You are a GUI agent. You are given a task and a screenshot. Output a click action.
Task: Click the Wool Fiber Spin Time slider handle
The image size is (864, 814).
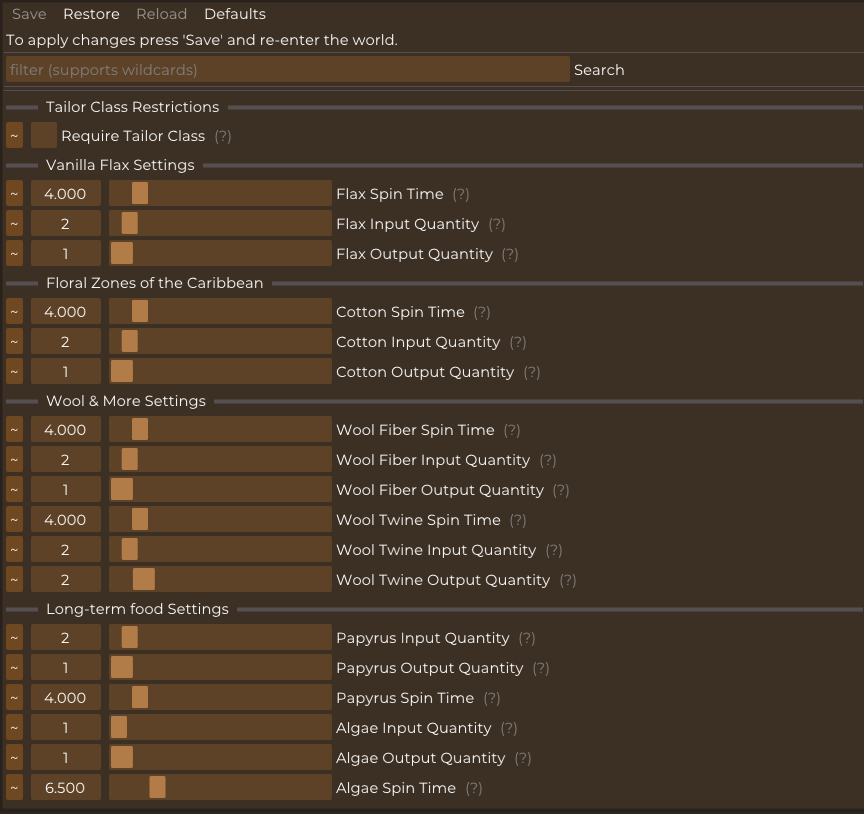pos(140,430)
